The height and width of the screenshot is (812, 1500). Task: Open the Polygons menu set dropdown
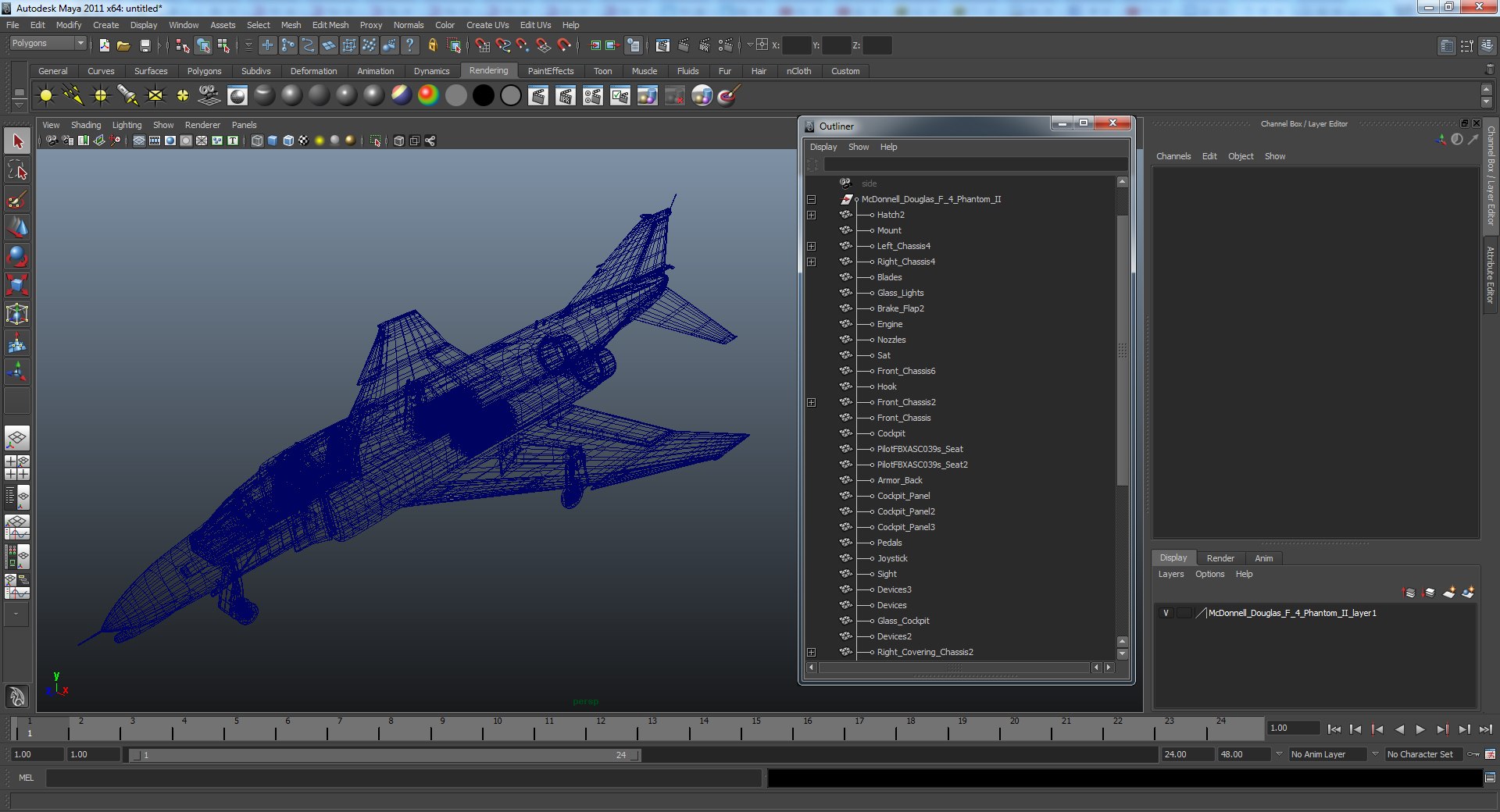coord(47,44)
